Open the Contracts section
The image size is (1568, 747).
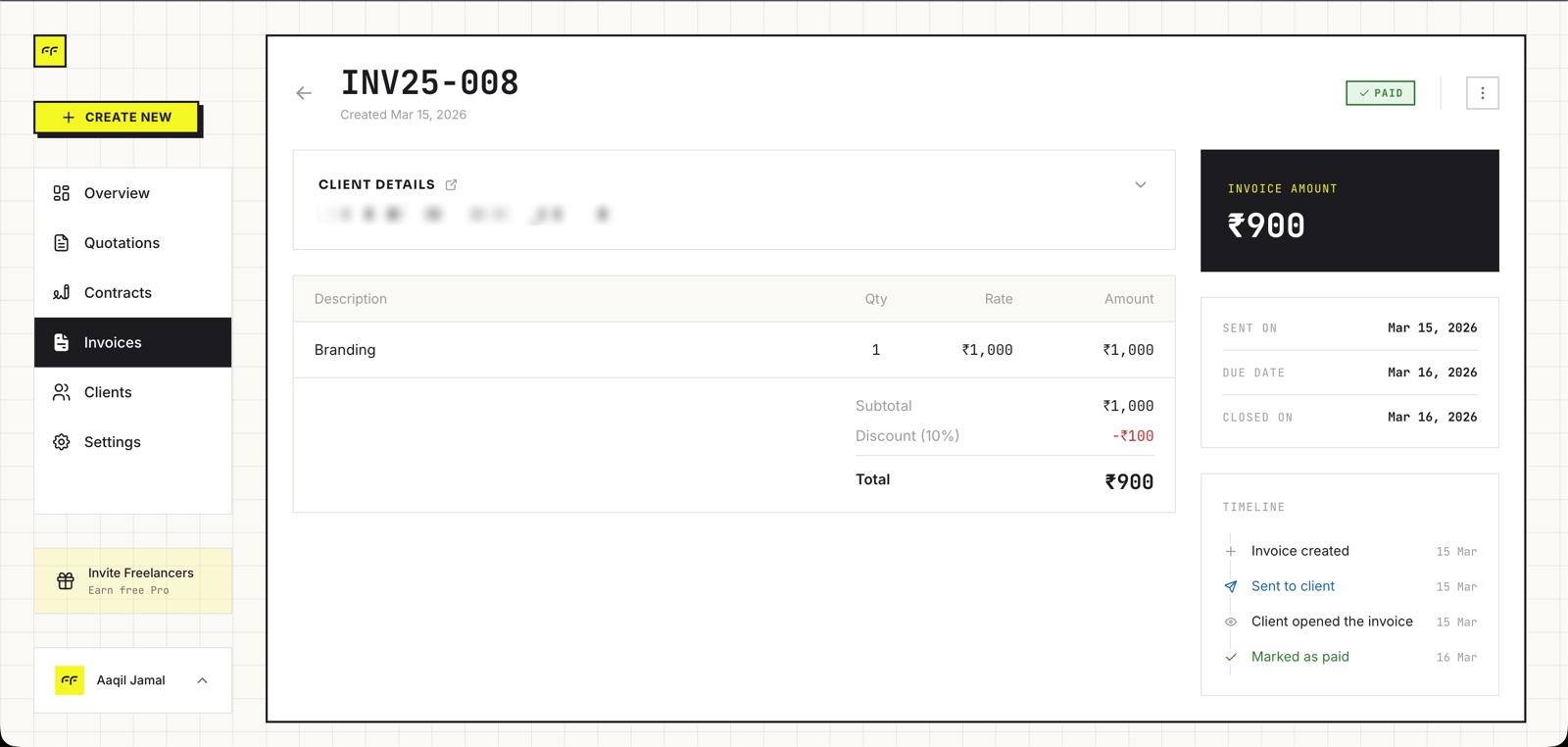pos(133,292)
